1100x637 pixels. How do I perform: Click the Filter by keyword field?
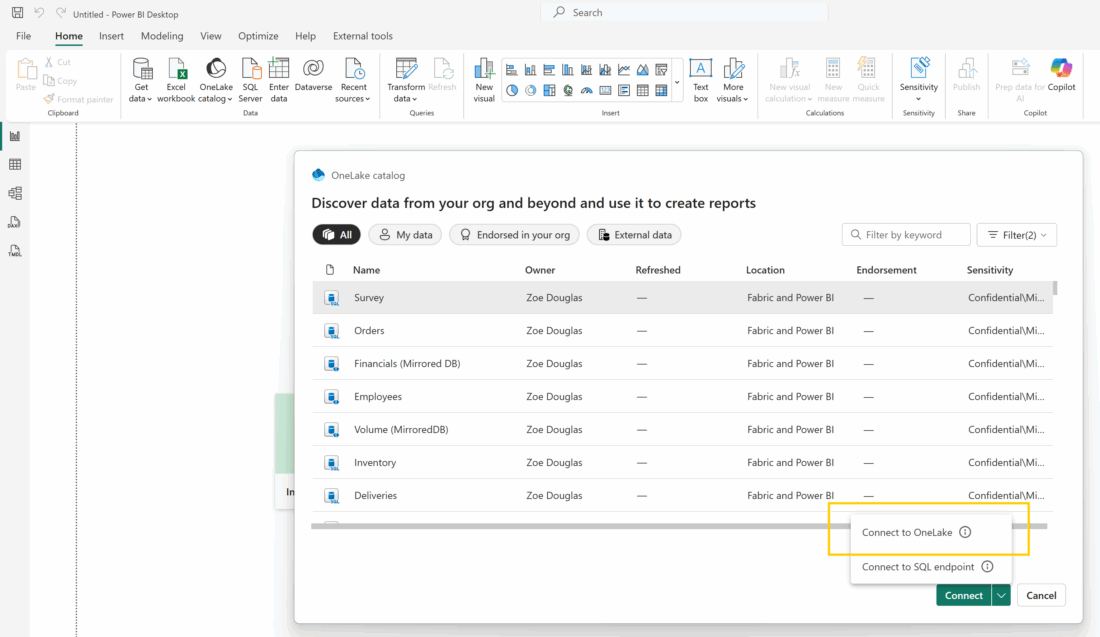click(906, 235)
